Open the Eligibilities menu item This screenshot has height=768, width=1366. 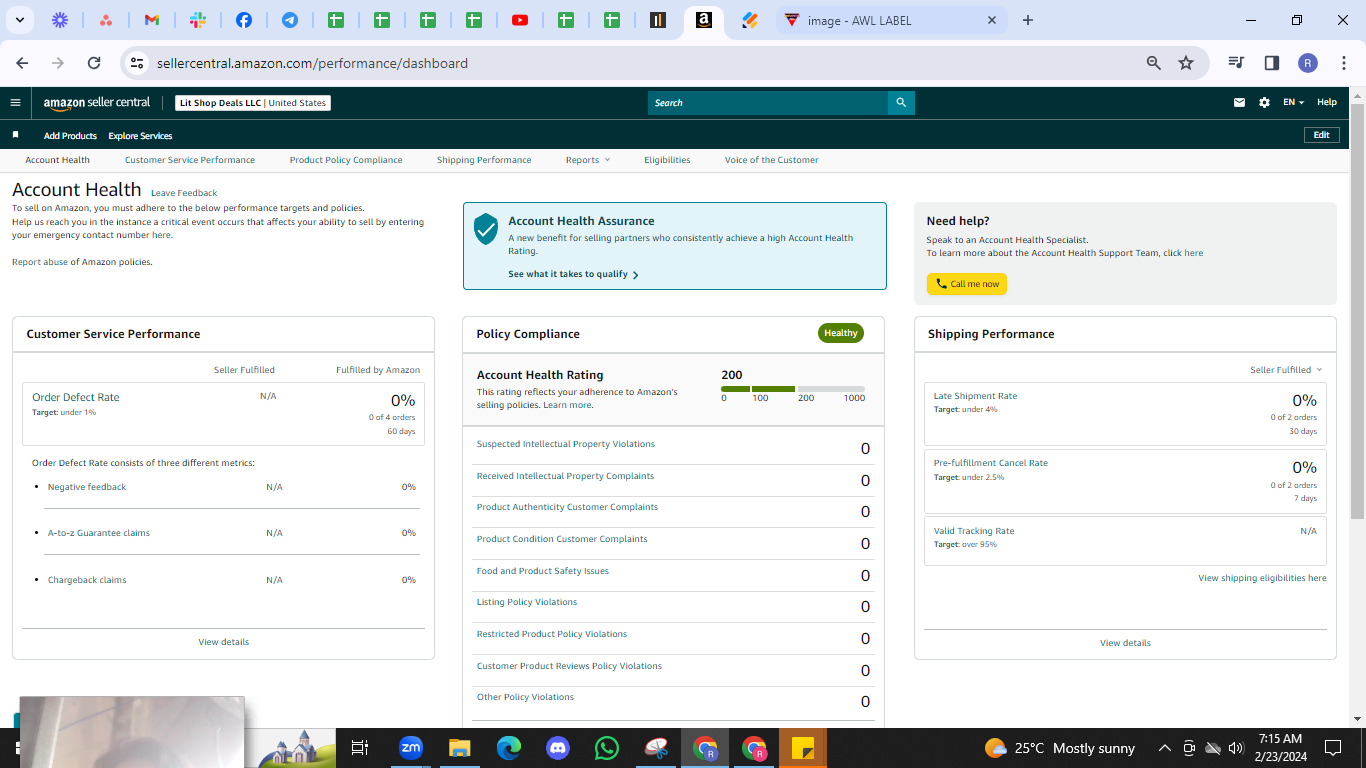tap(667, 160)
